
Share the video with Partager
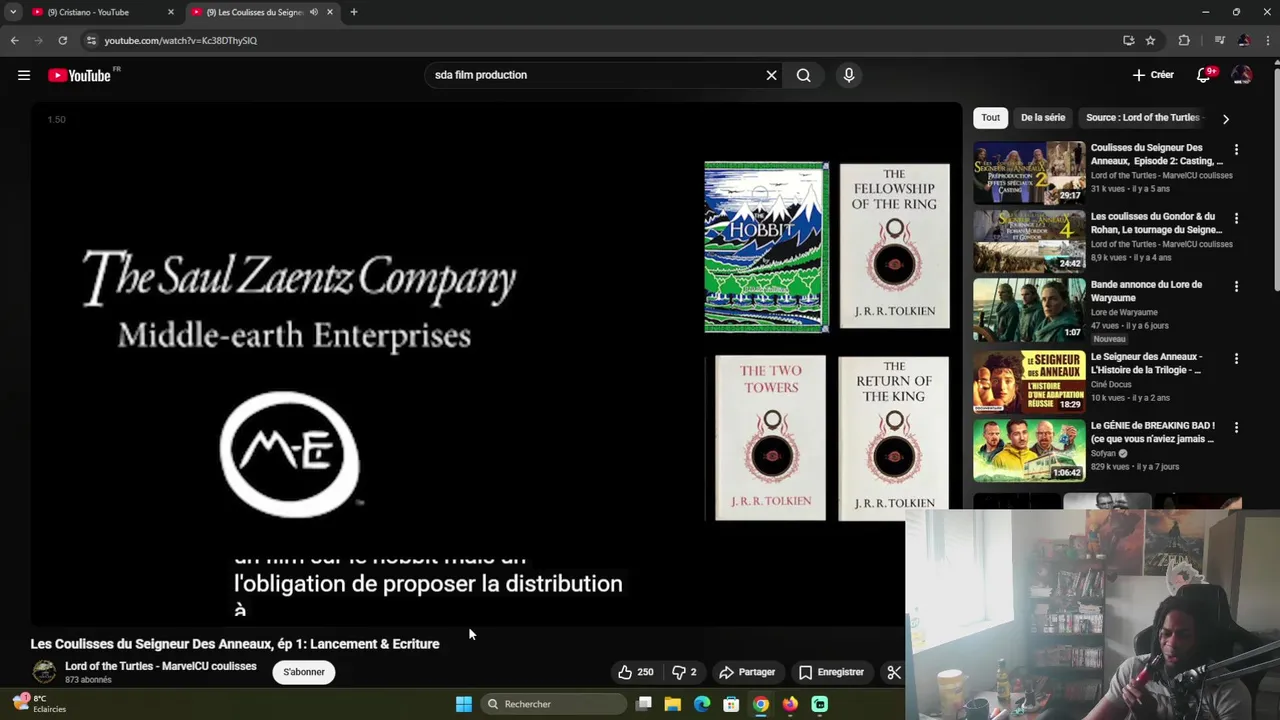[x=747, y=672]
